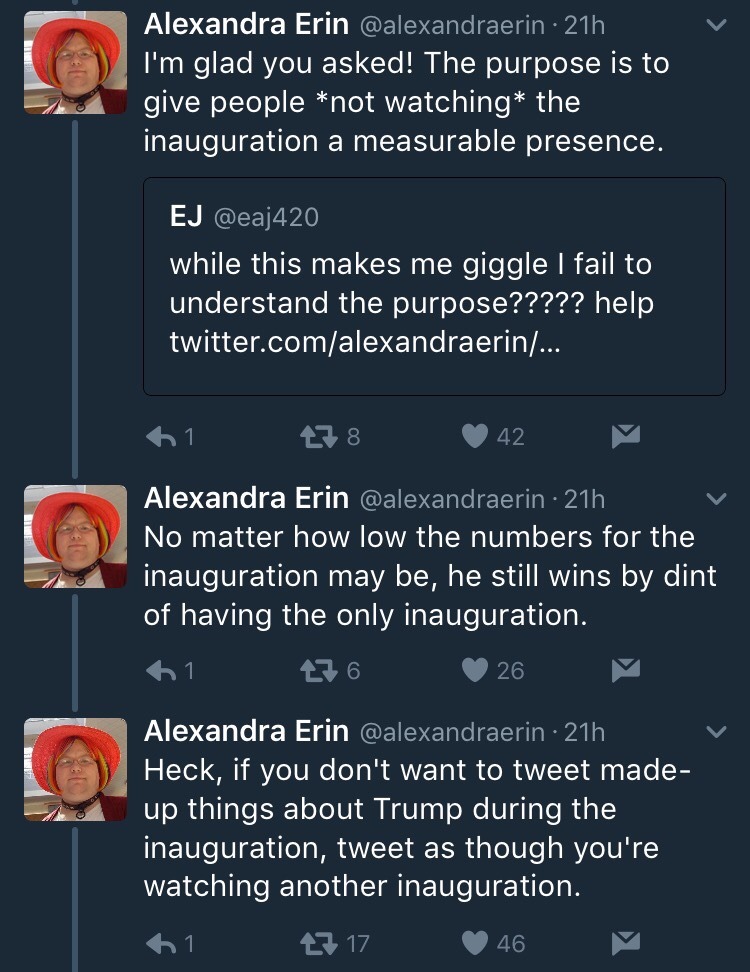Share "No matter how low" tweet by direct message
750x972 pixels.
(625, 670)
